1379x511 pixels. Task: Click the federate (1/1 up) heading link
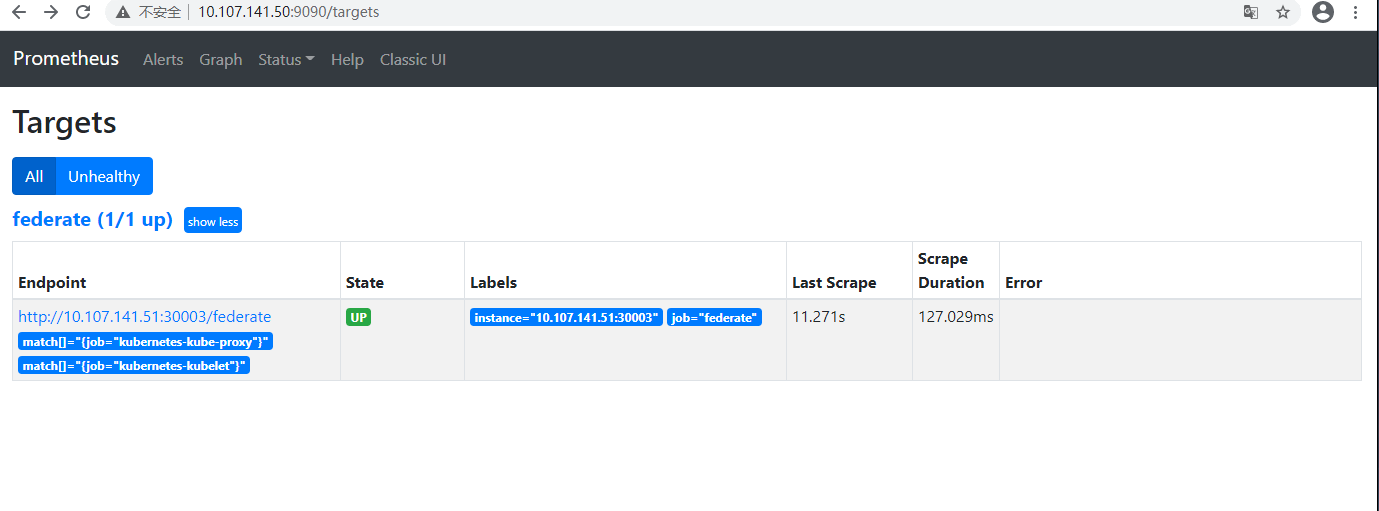(93, 219)
